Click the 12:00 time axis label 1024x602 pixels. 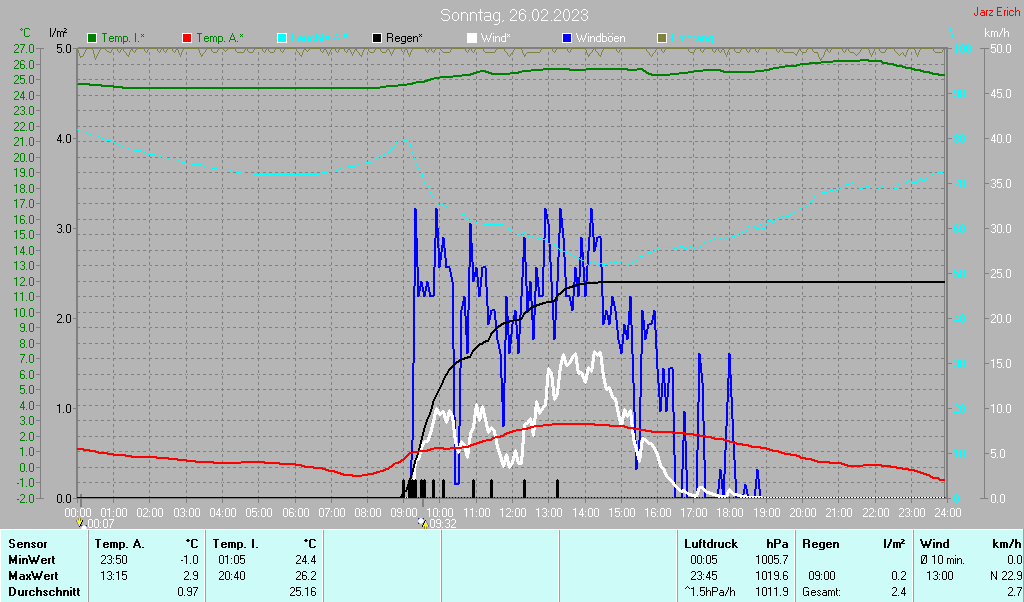click(513, 512)
